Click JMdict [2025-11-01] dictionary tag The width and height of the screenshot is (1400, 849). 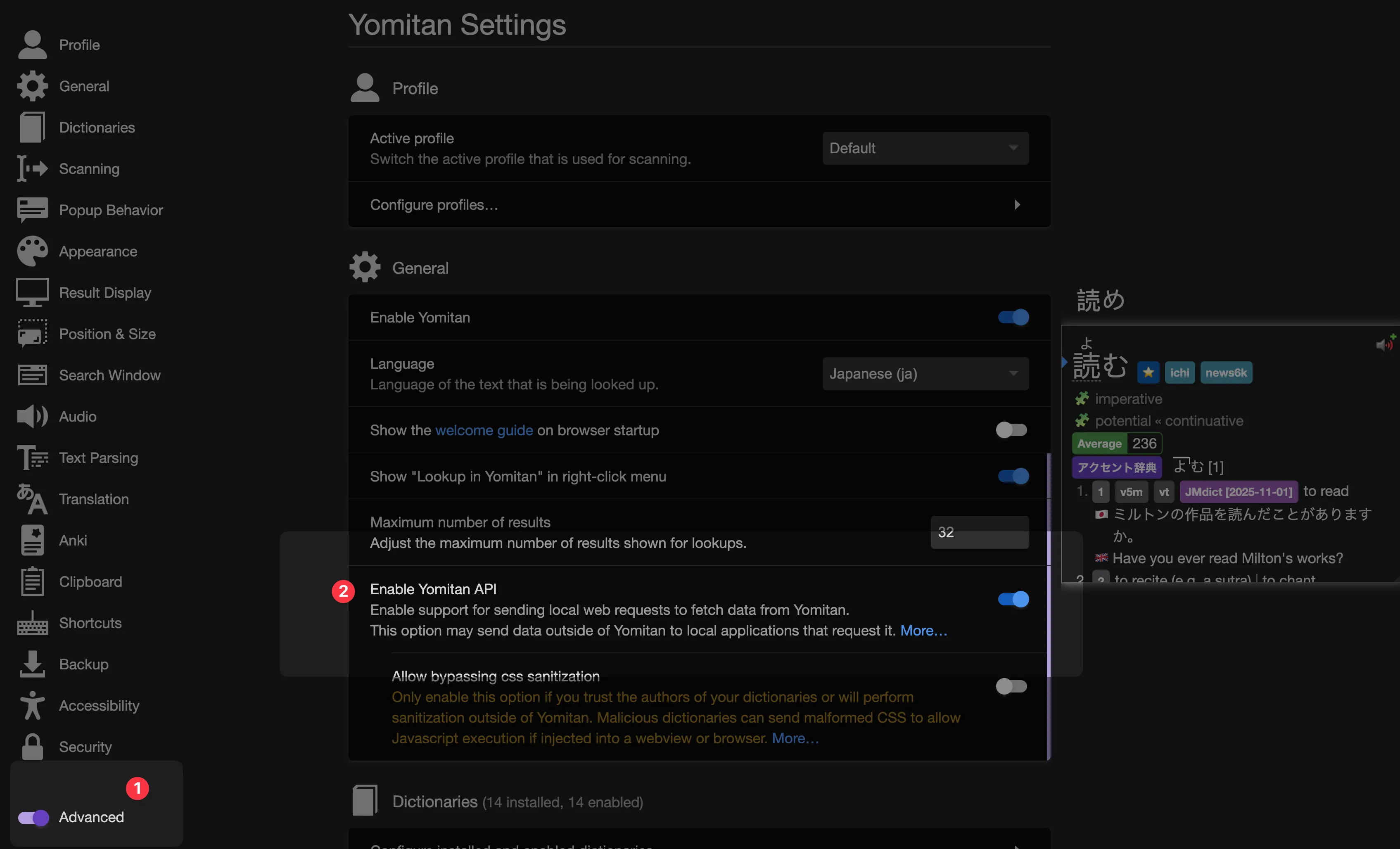[1239, 491]
